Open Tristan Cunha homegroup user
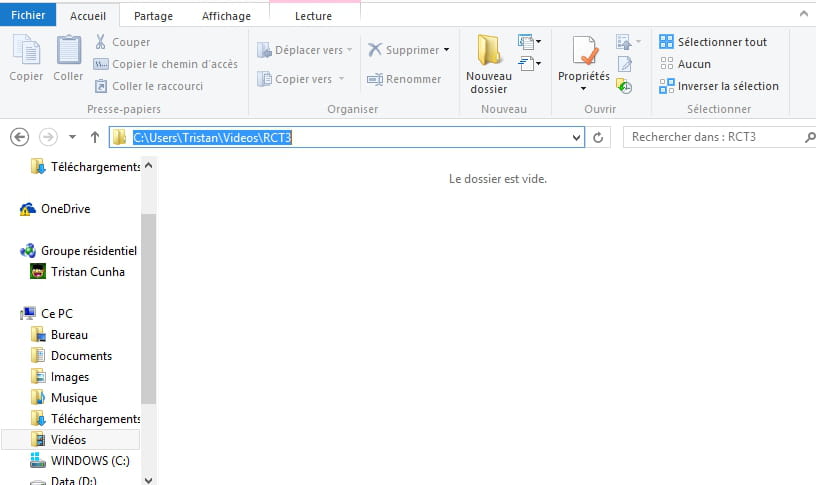Image resolution: width=816 pixels, height=485 pixels. coord(78,272)
